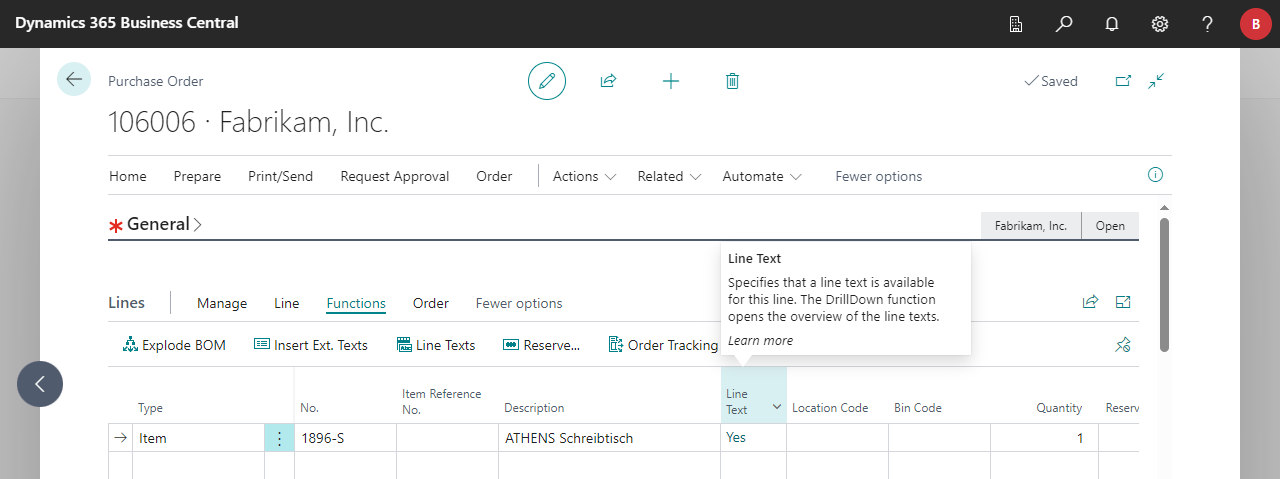Click the previous record round arrow button
The image size is (1280, 479).
click(40, 384)
